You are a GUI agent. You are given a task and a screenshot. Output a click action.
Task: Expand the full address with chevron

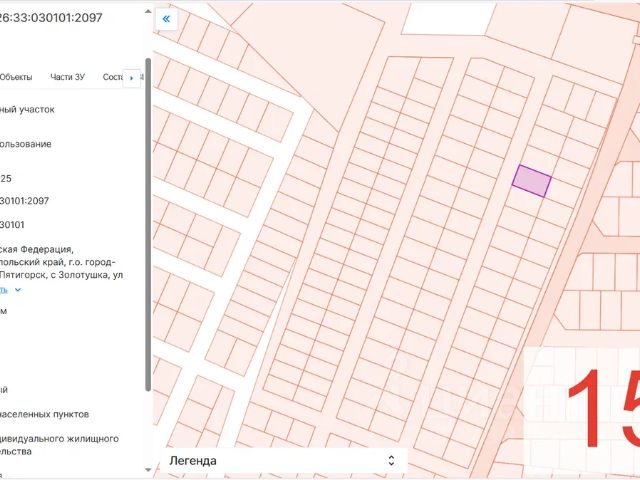pyautogui.click(x=18, y=290)
